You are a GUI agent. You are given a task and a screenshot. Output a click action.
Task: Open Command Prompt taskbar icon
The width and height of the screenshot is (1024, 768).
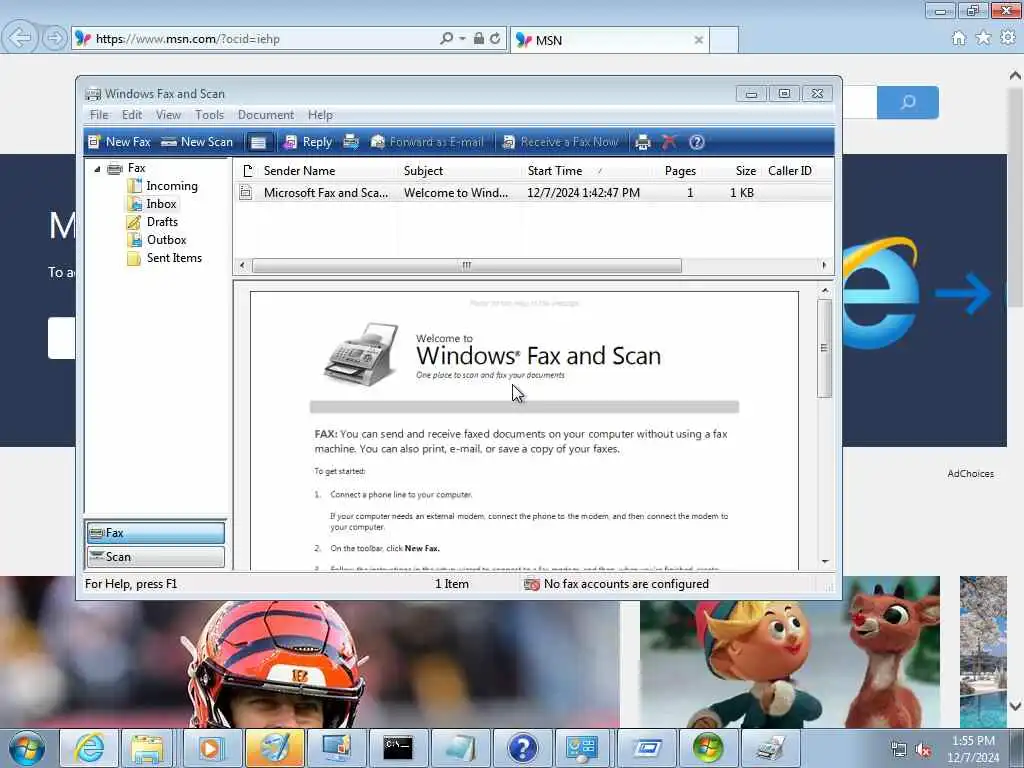point(398,748)
